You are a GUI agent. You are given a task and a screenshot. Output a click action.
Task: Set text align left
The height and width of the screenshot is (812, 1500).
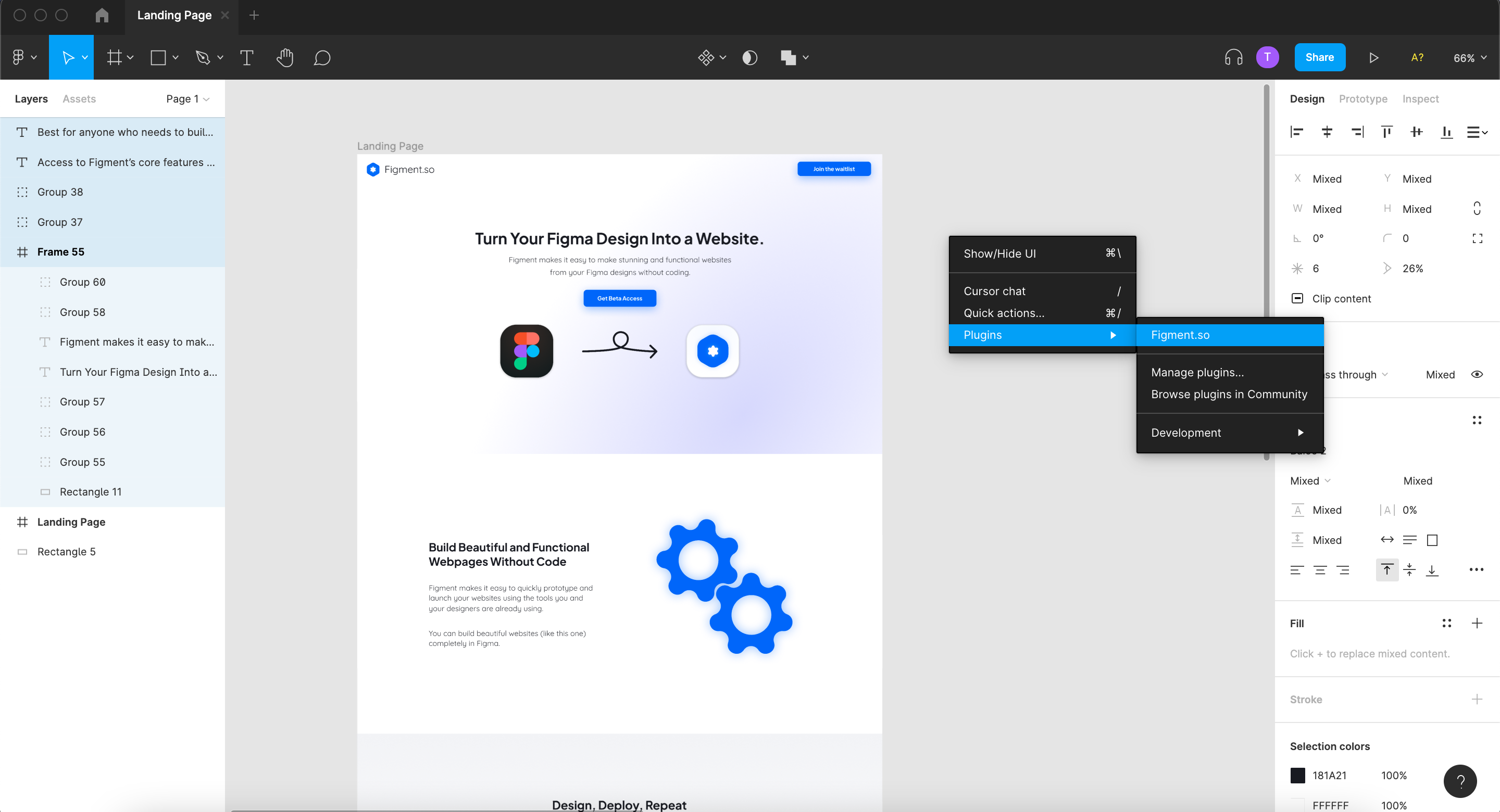tap(1296, 569)
